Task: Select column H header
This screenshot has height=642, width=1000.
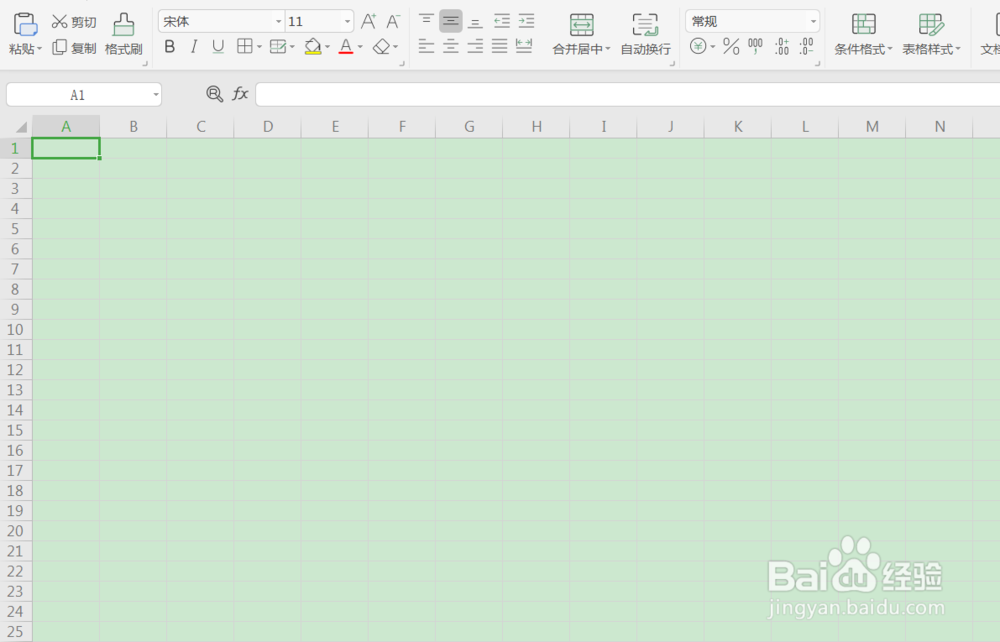Action: 536,126
